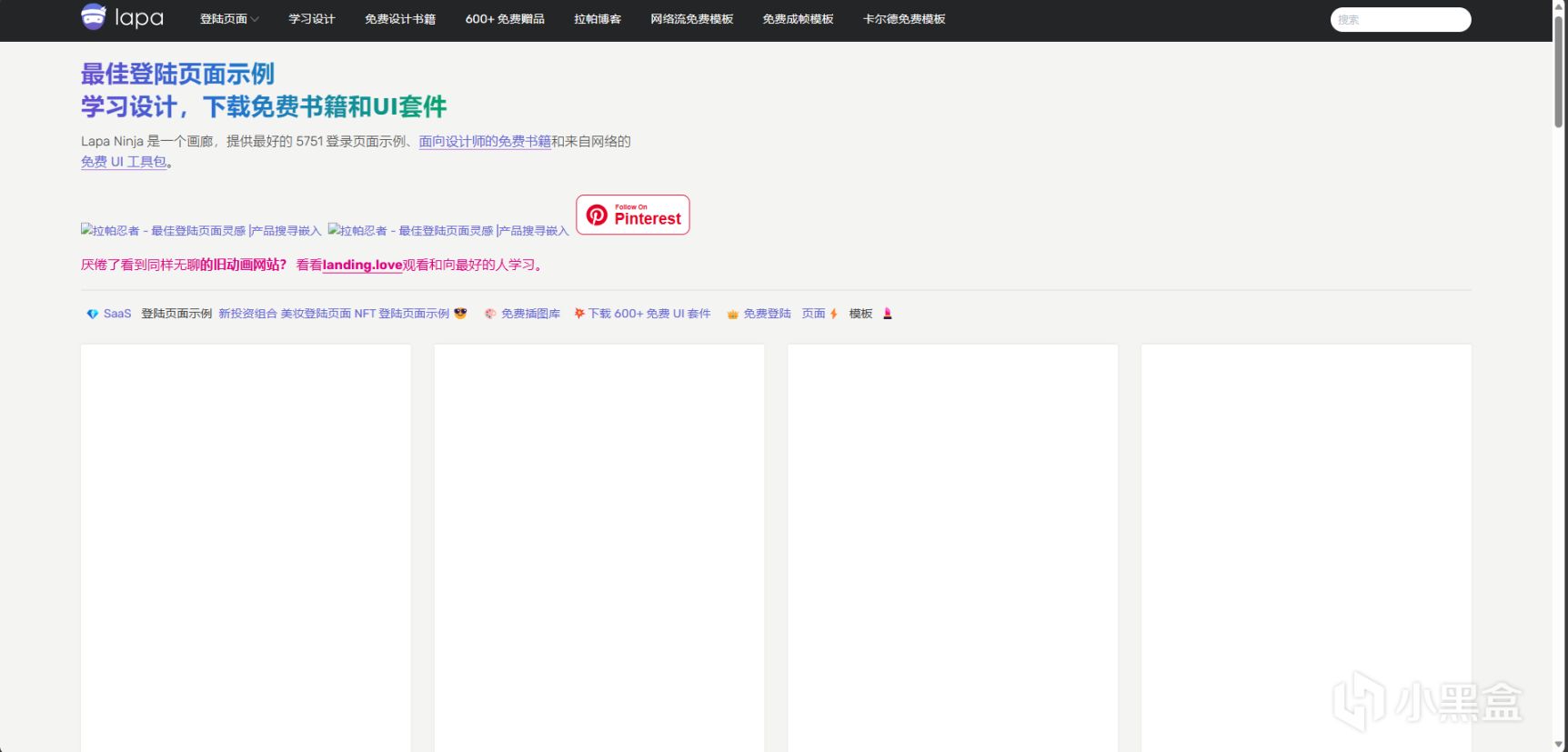Click the lightning bolt icon after 页面

coord(833,314)
